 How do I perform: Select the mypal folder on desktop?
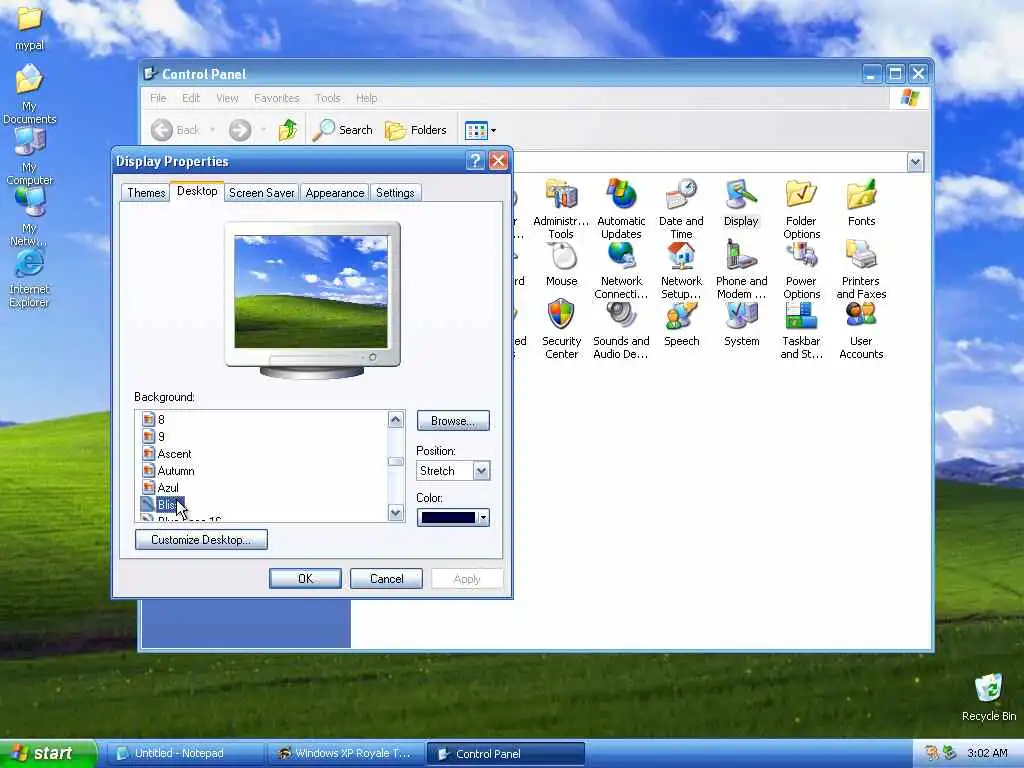(29, 27)
